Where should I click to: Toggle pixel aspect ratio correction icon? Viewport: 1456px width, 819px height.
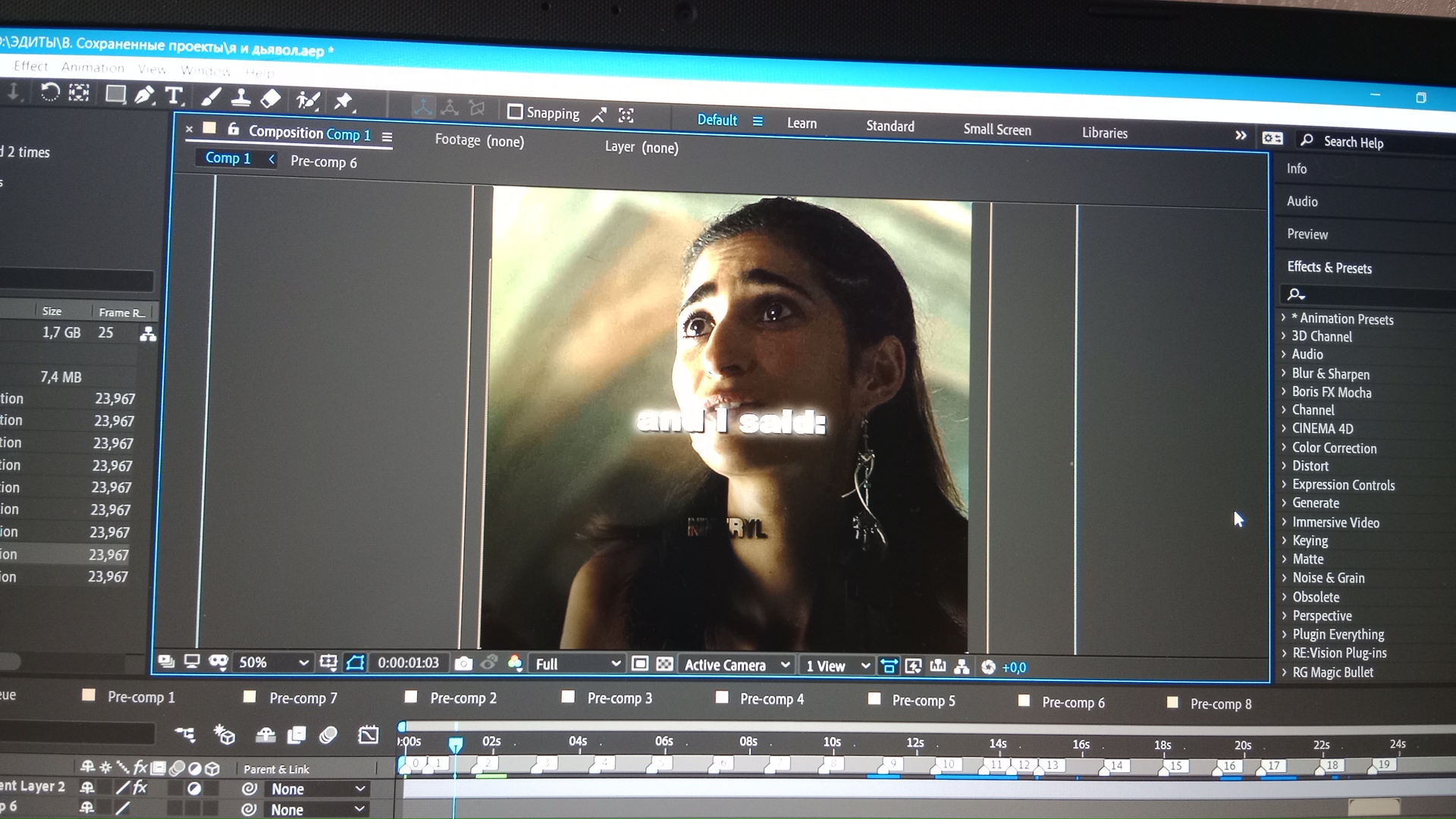click(x=889, y=666)
